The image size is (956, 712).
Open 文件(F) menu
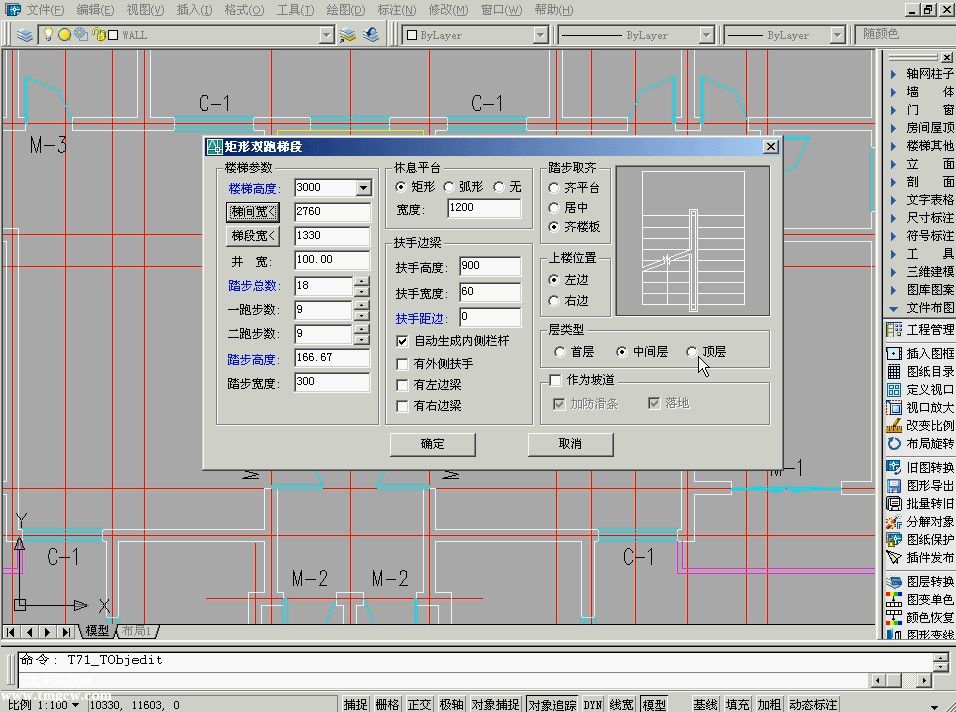pos(45,10)
